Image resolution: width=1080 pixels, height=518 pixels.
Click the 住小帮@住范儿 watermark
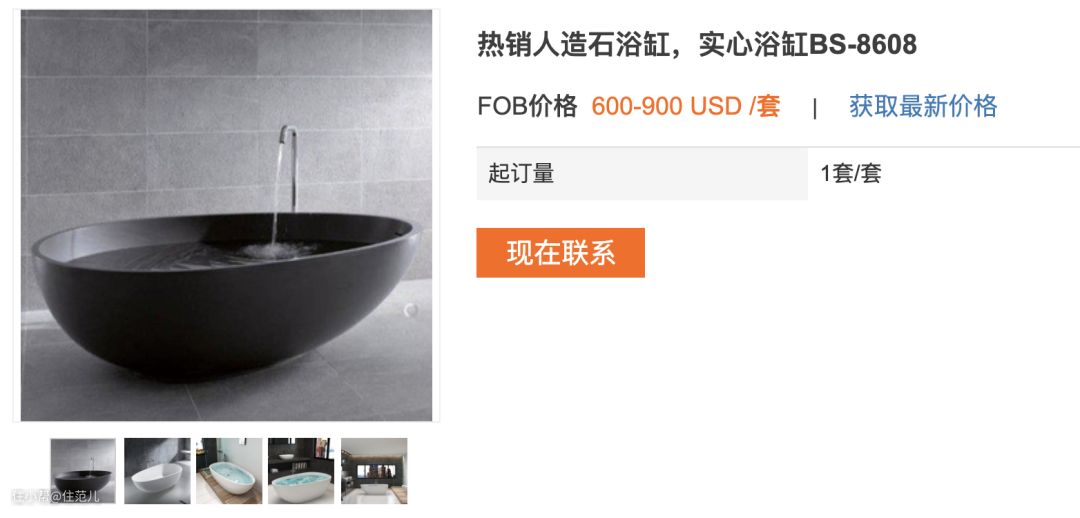(x=56, y=495)
